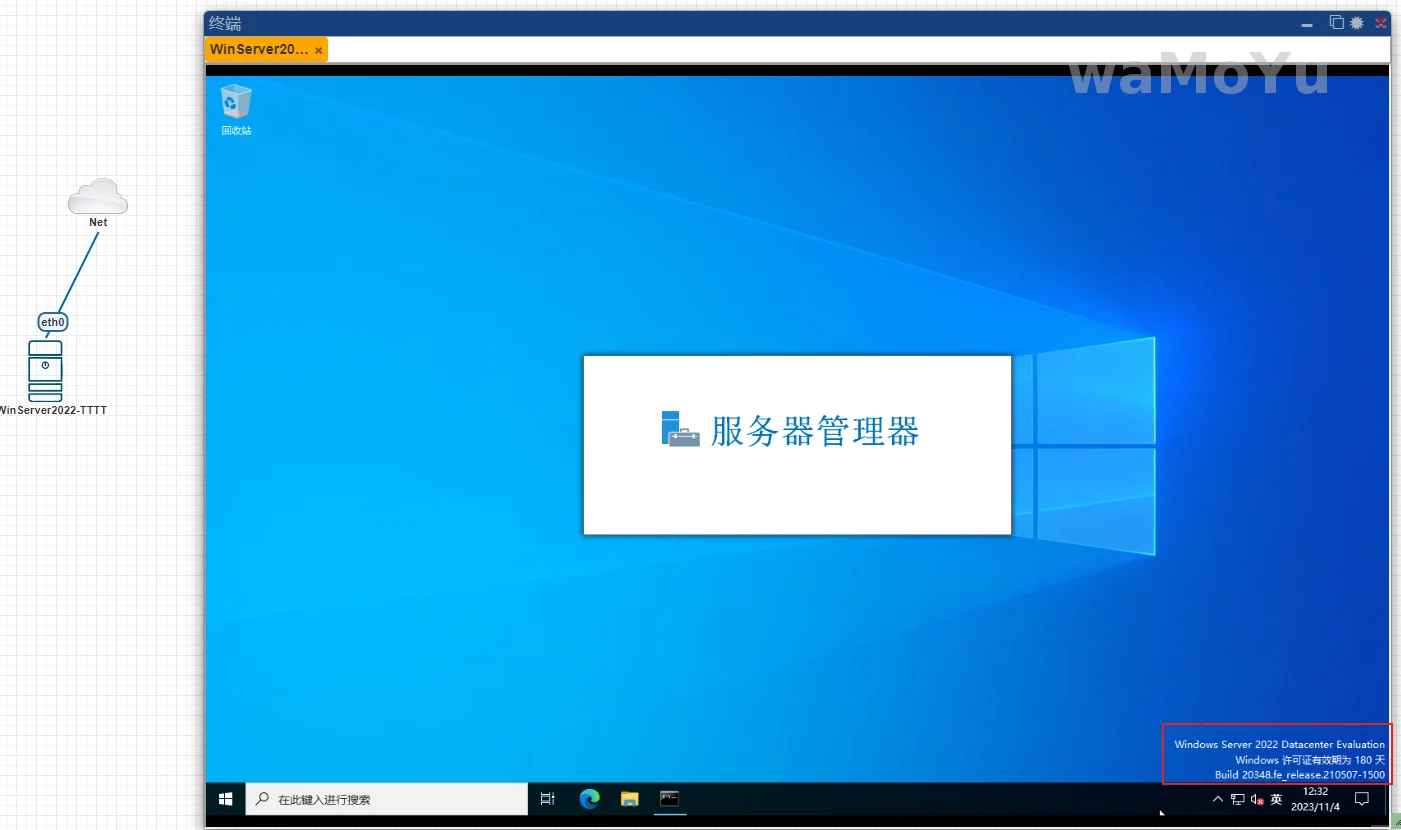The width and height of the screenshot is (1401, 830).
Task: Select the WinServer2022-TTTT server node
Action: [x=45, y=371]
